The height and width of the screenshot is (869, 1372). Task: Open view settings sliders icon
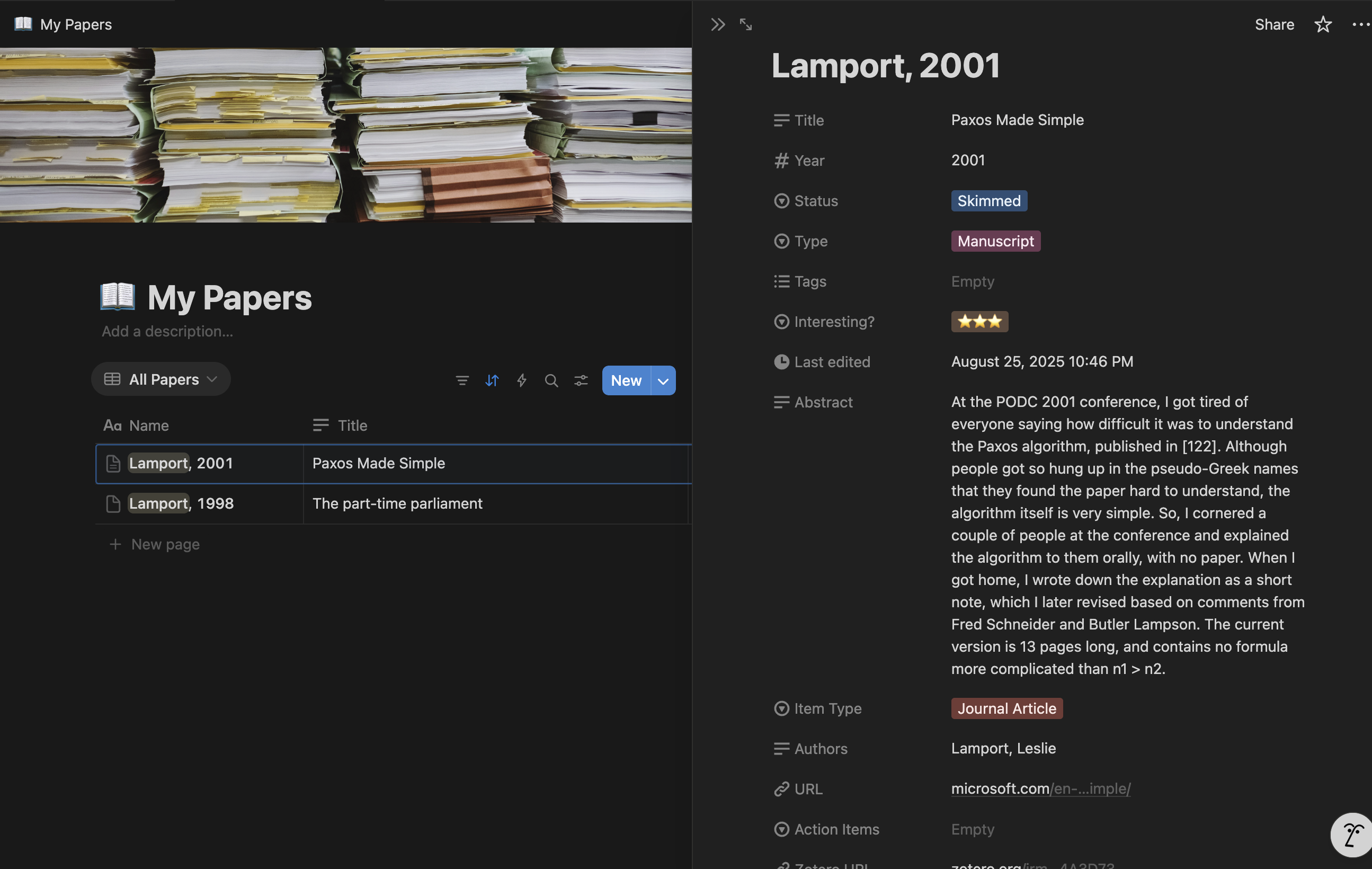581,380
